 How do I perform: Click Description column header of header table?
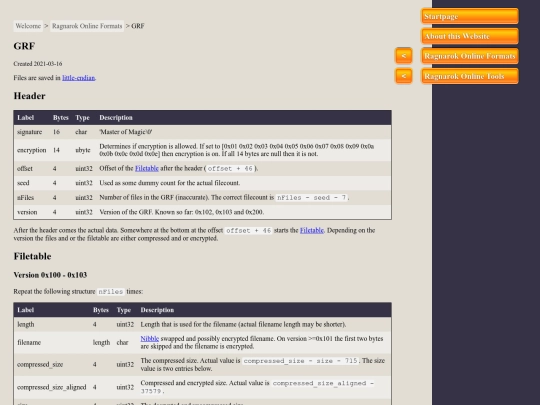pyautogui.click(x=116, y=117)
